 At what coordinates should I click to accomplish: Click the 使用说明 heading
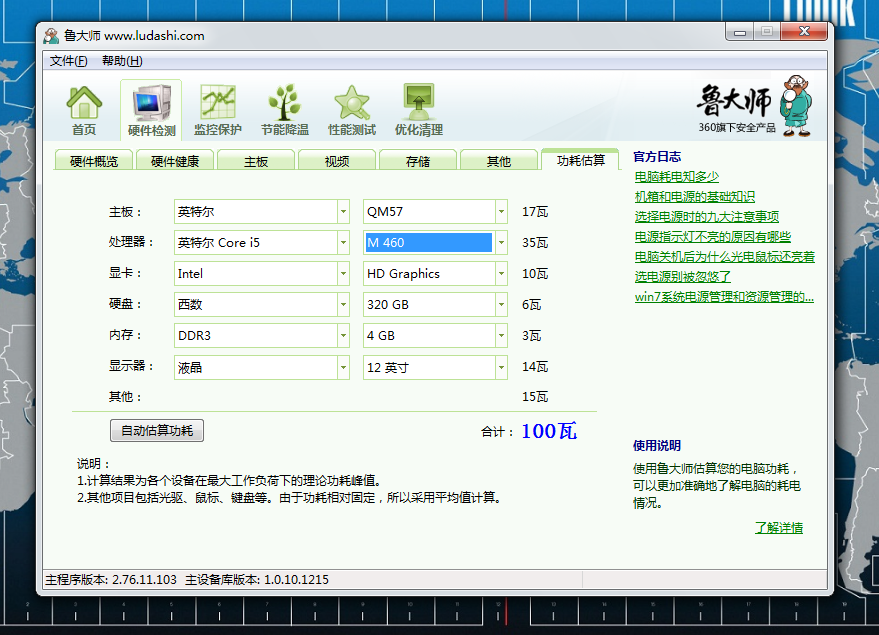point(657,446)
